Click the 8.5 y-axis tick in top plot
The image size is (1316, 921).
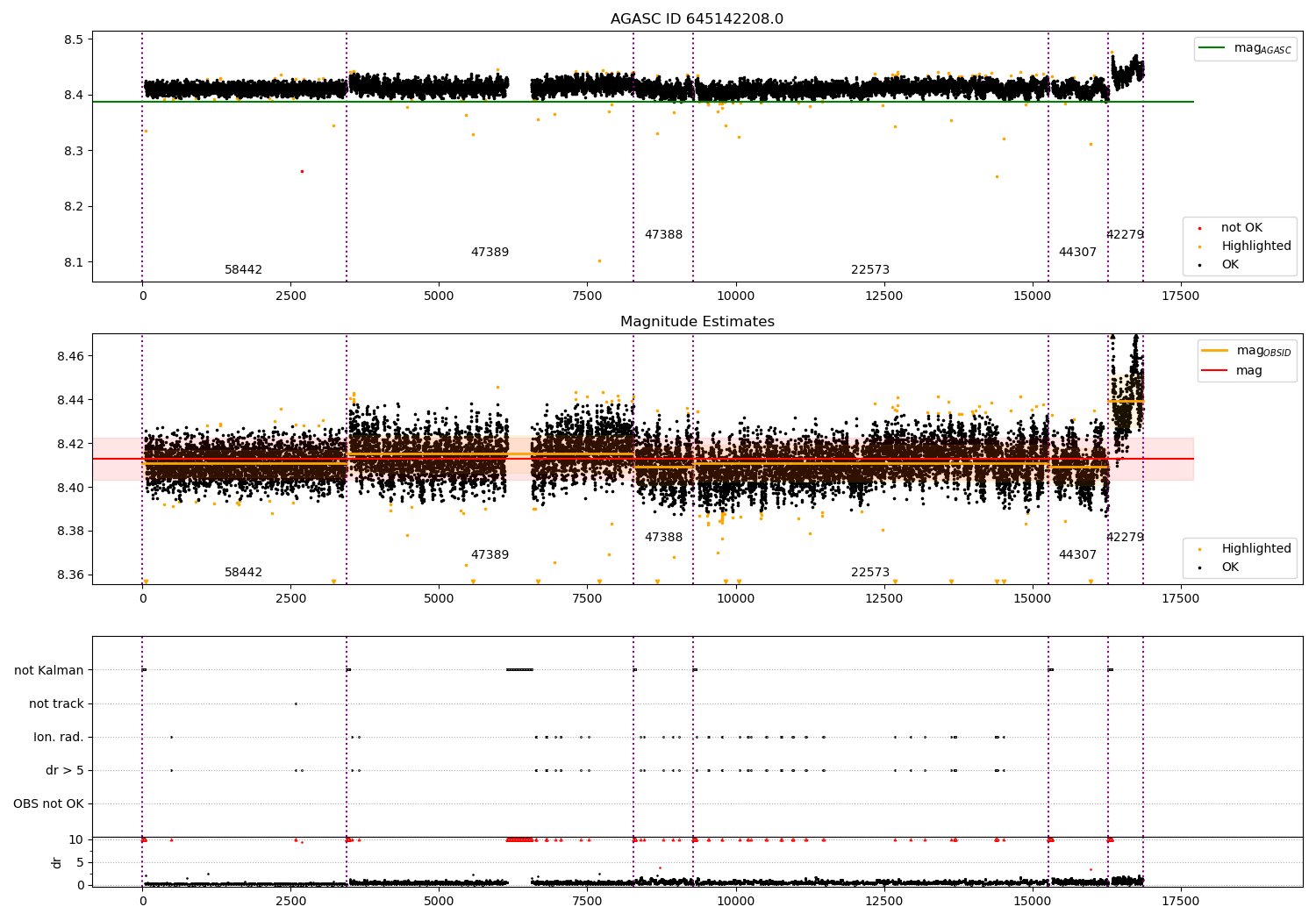[73, 39]
